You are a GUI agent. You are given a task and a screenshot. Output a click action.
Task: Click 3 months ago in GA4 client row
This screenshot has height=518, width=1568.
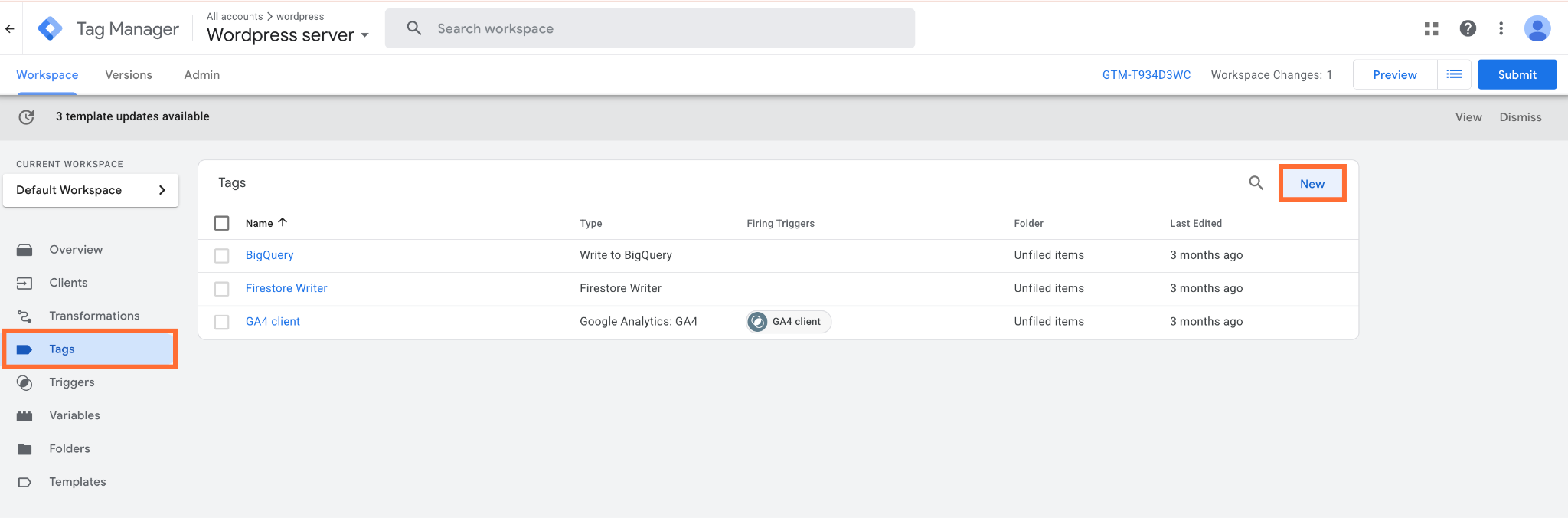pos(1206,322)
